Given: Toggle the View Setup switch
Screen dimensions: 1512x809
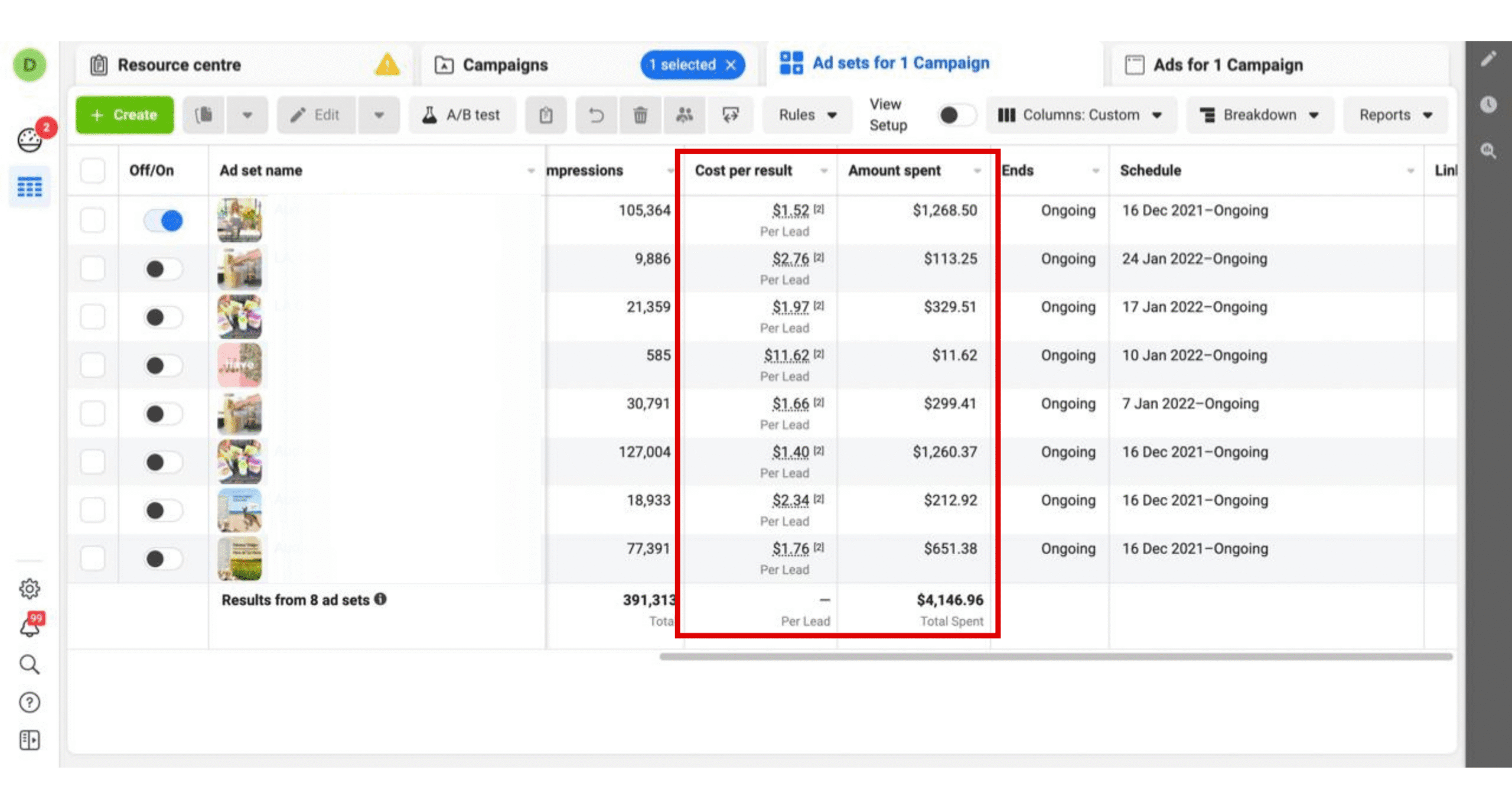Looking at the screenshot, I should [956, 115].
